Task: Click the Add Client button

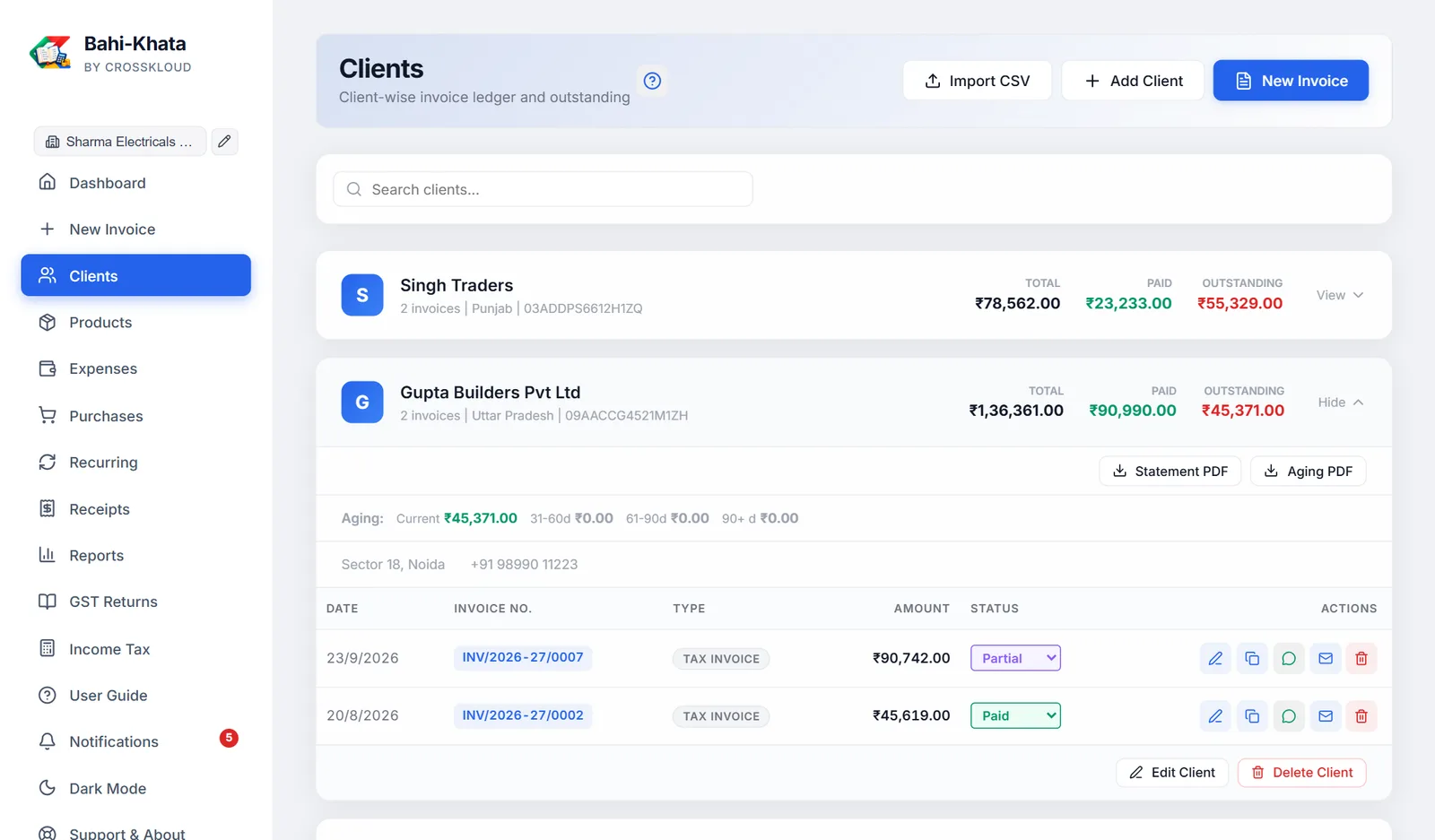Action: (x=1133, y=81)
